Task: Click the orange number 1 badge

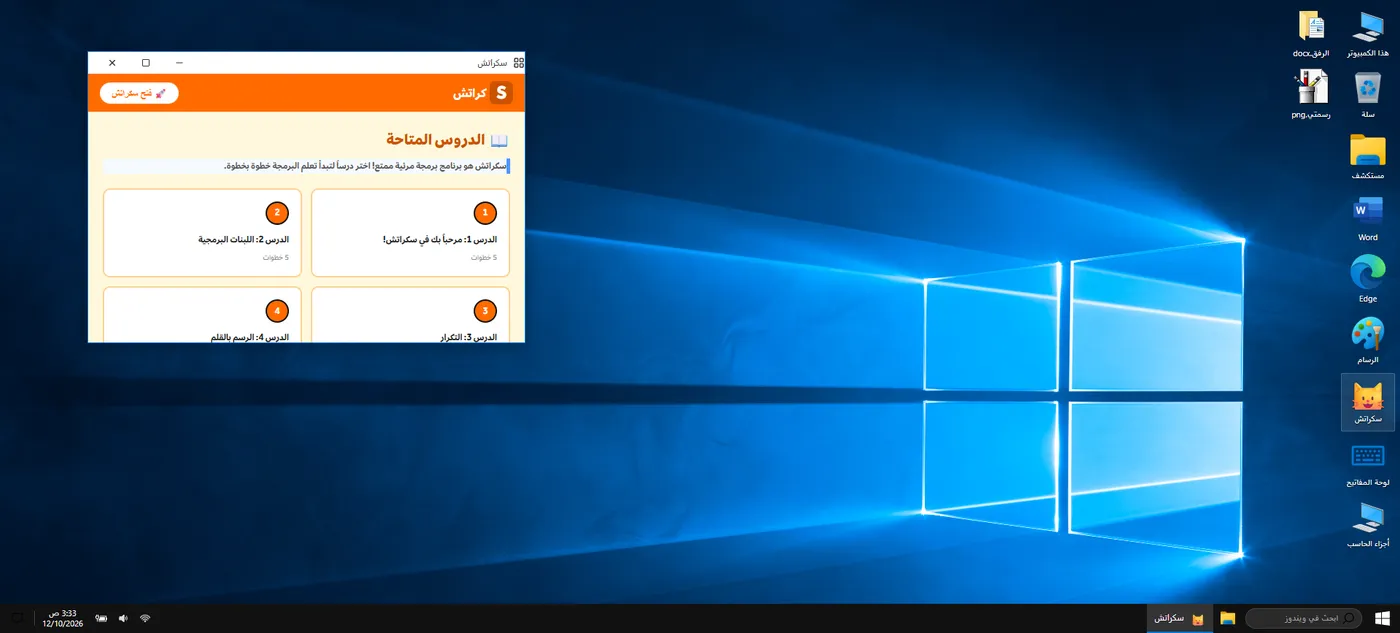Action: 485,213
